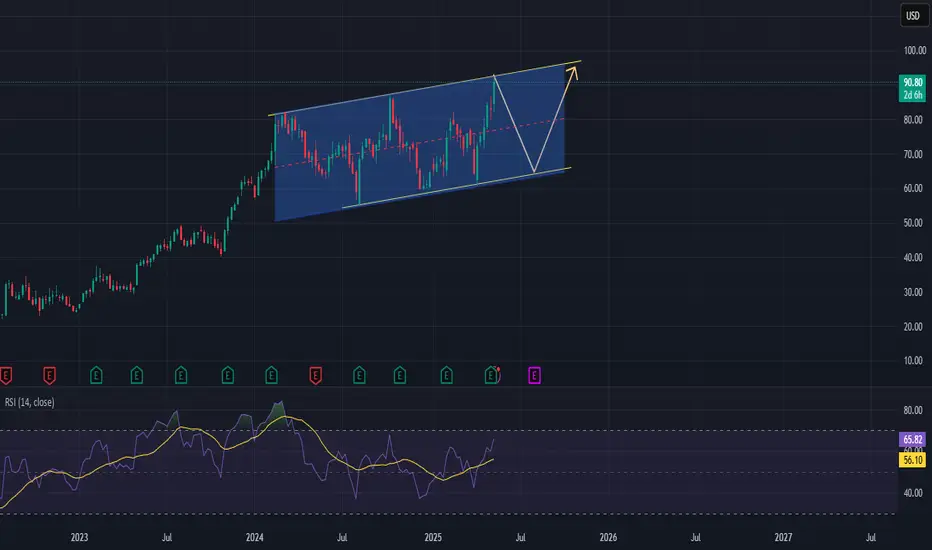Click the 2024 label on the time axis
The image size is (932, 550).
(x=254, y=537)
